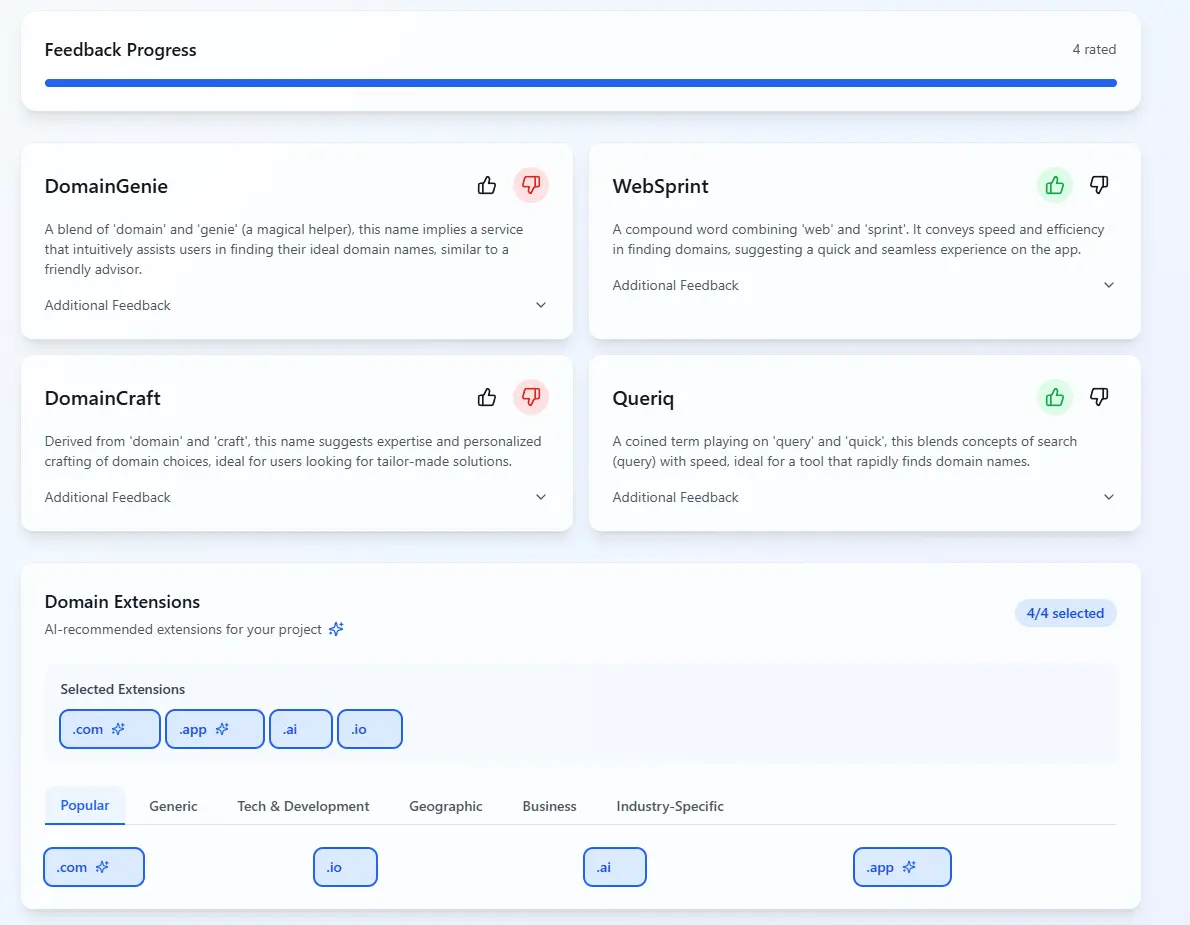Click the sparkle icon next to AI-recommended extensions text
This screenshot has height=925, width=1190.
point(336,628)
